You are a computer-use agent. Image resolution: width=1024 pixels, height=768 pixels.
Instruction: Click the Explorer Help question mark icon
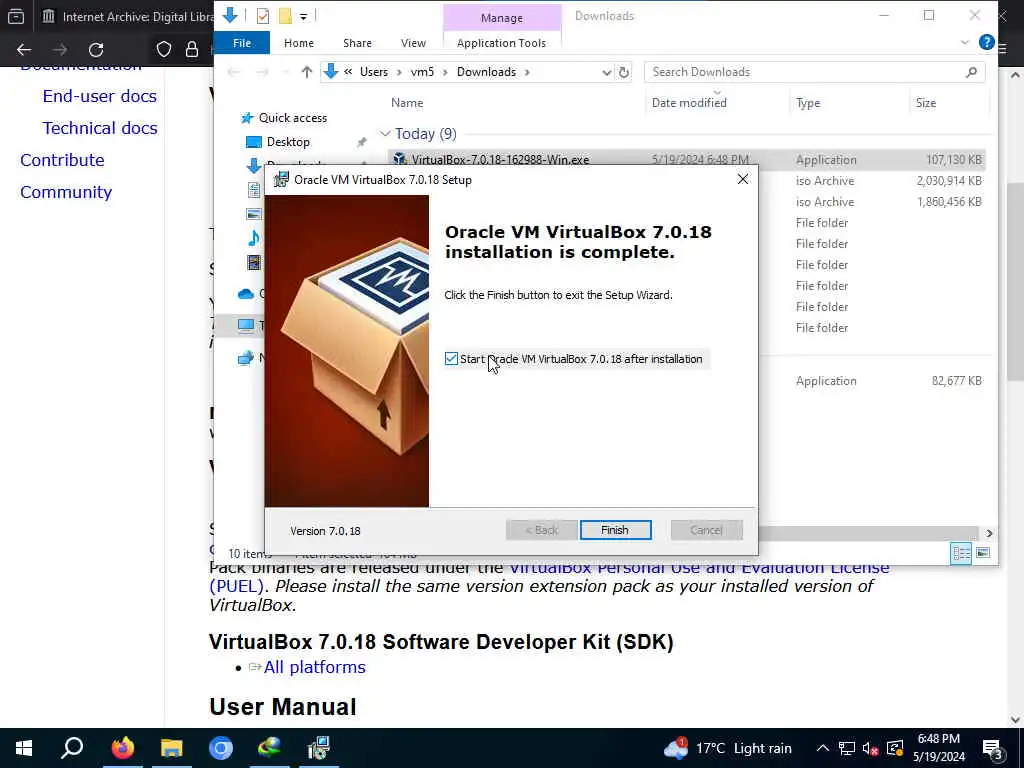pos(986,42)
